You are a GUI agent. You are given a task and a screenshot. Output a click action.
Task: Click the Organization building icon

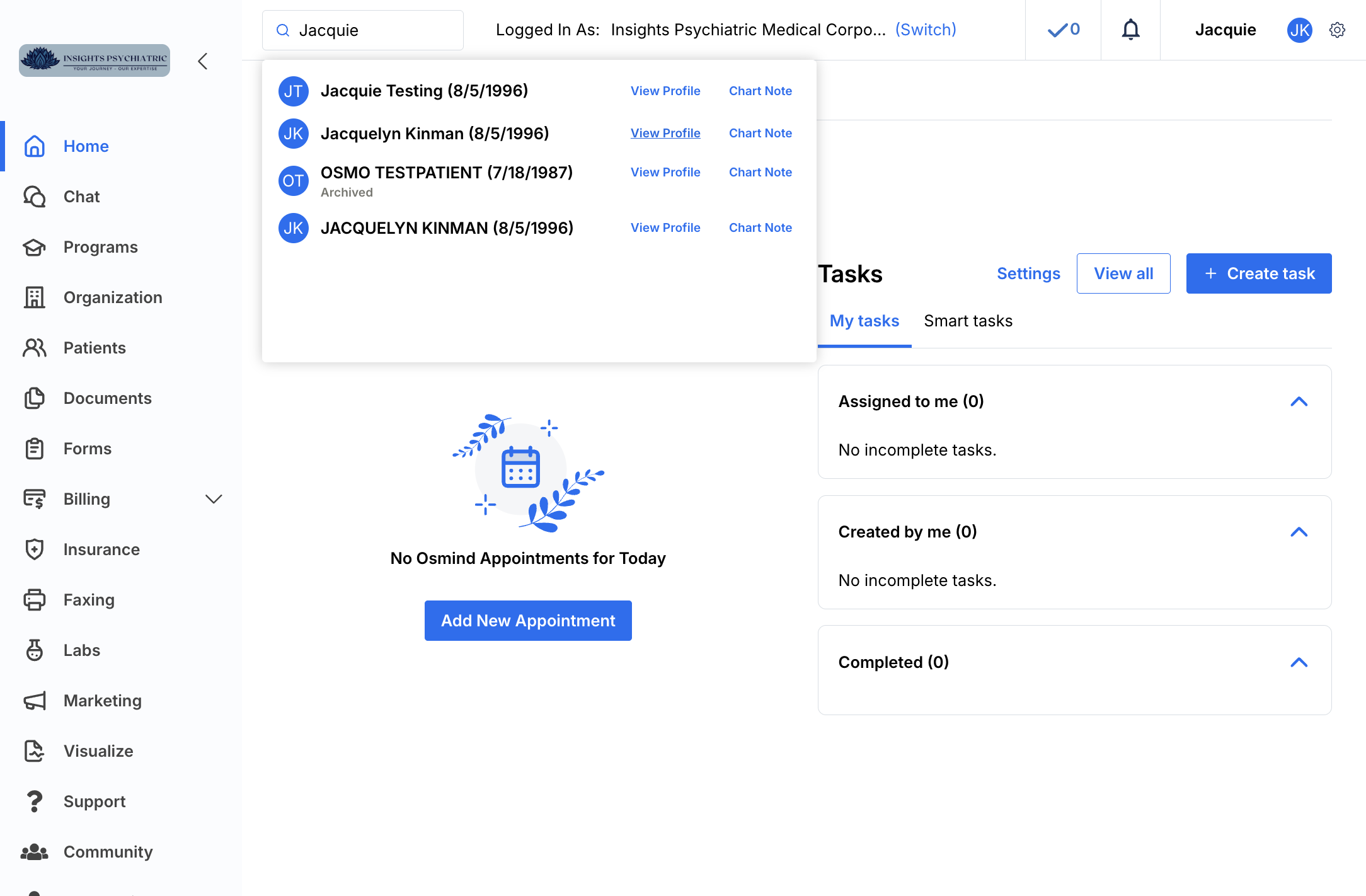34,297
